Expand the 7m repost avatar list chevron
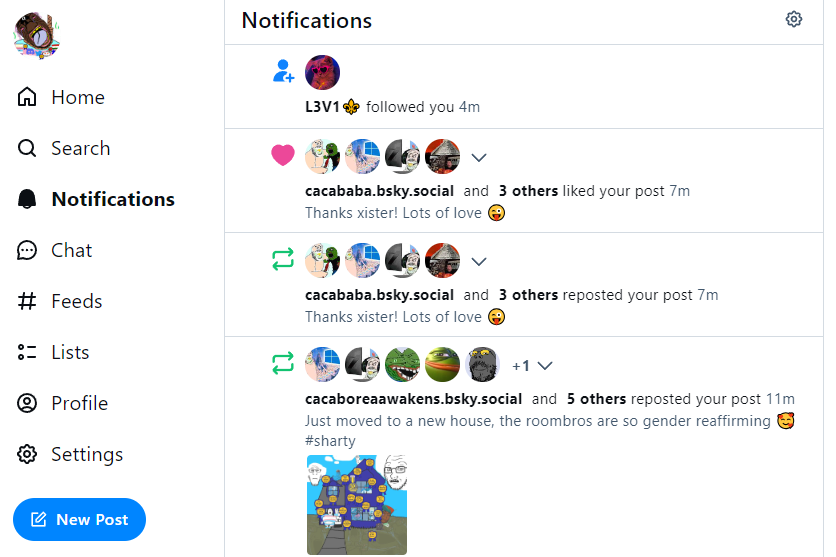Viewport: 836px width, 557px height. click(479, 261)
